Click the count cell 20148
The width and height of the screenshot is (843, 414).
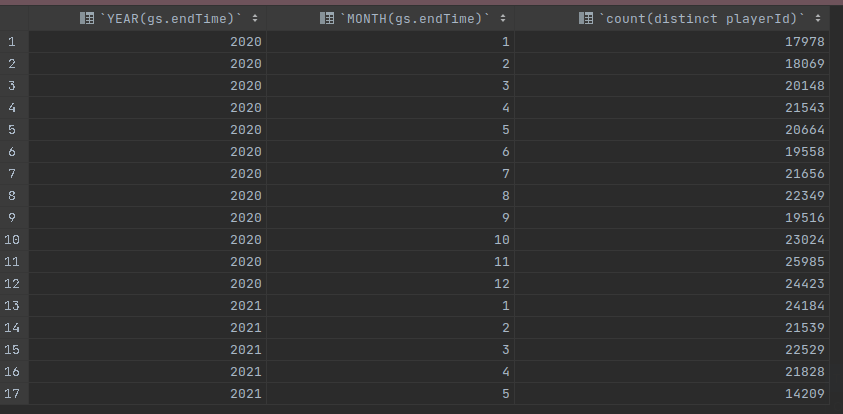(x=672, y=85)
